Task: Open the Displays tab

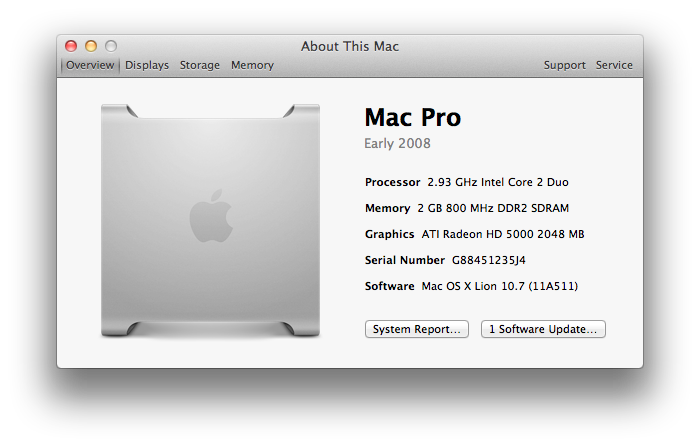Action: tap(147, 65)
